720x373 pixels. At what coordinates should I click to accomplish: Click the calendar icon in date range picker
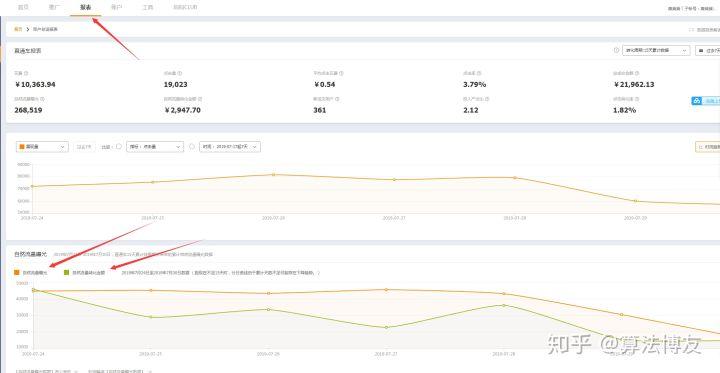click(701, 51)
